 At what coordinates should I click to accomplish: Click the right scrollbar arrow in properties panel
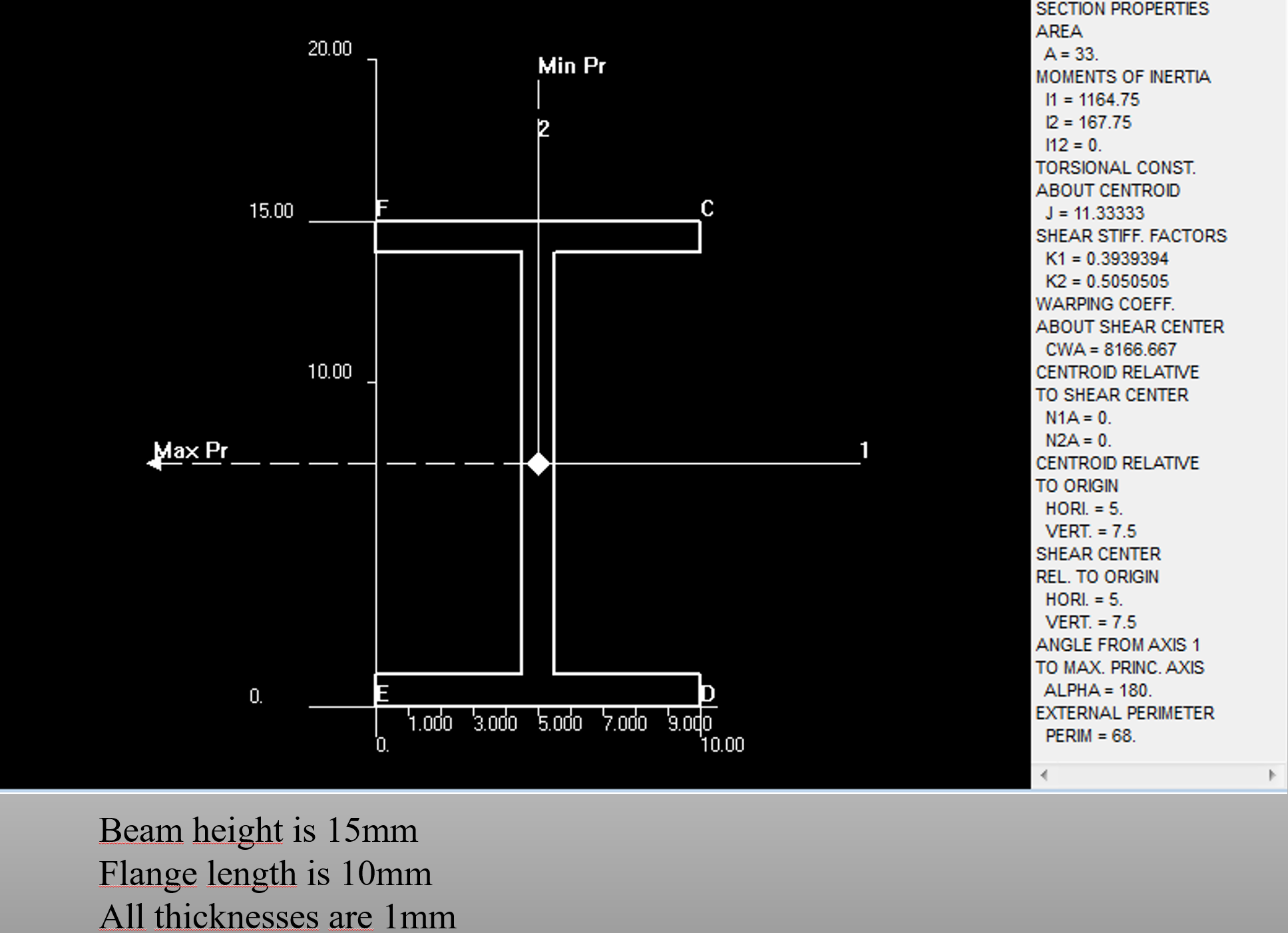click(1271, 775)
